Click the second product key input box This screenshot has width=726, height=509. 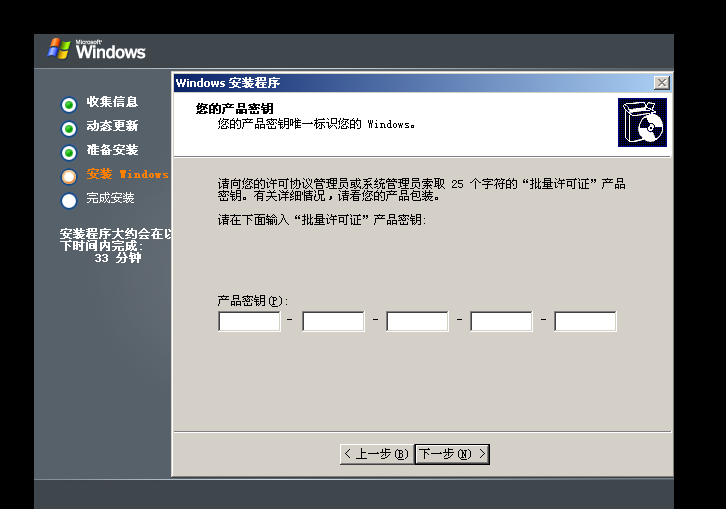pyautogui.click(x=333, y=321)
